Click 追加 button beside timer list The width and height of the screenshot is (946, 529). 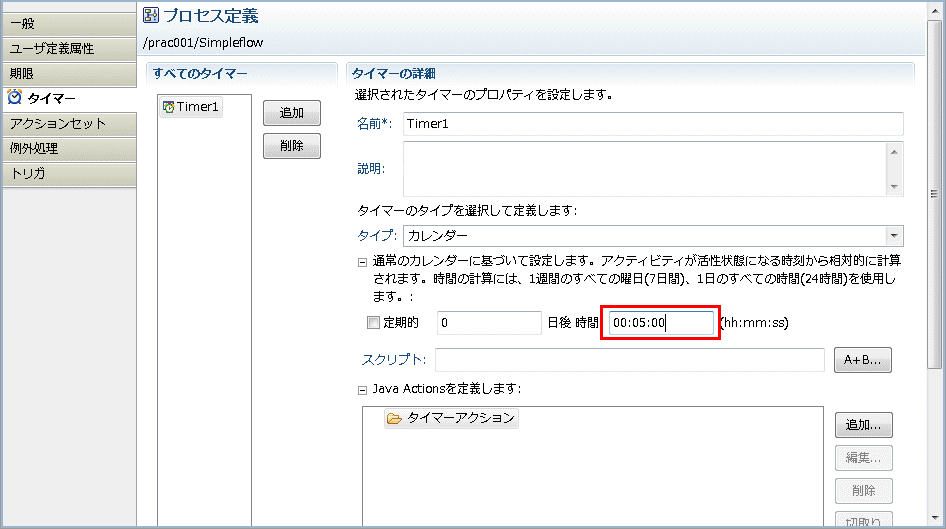click(291, 113)
